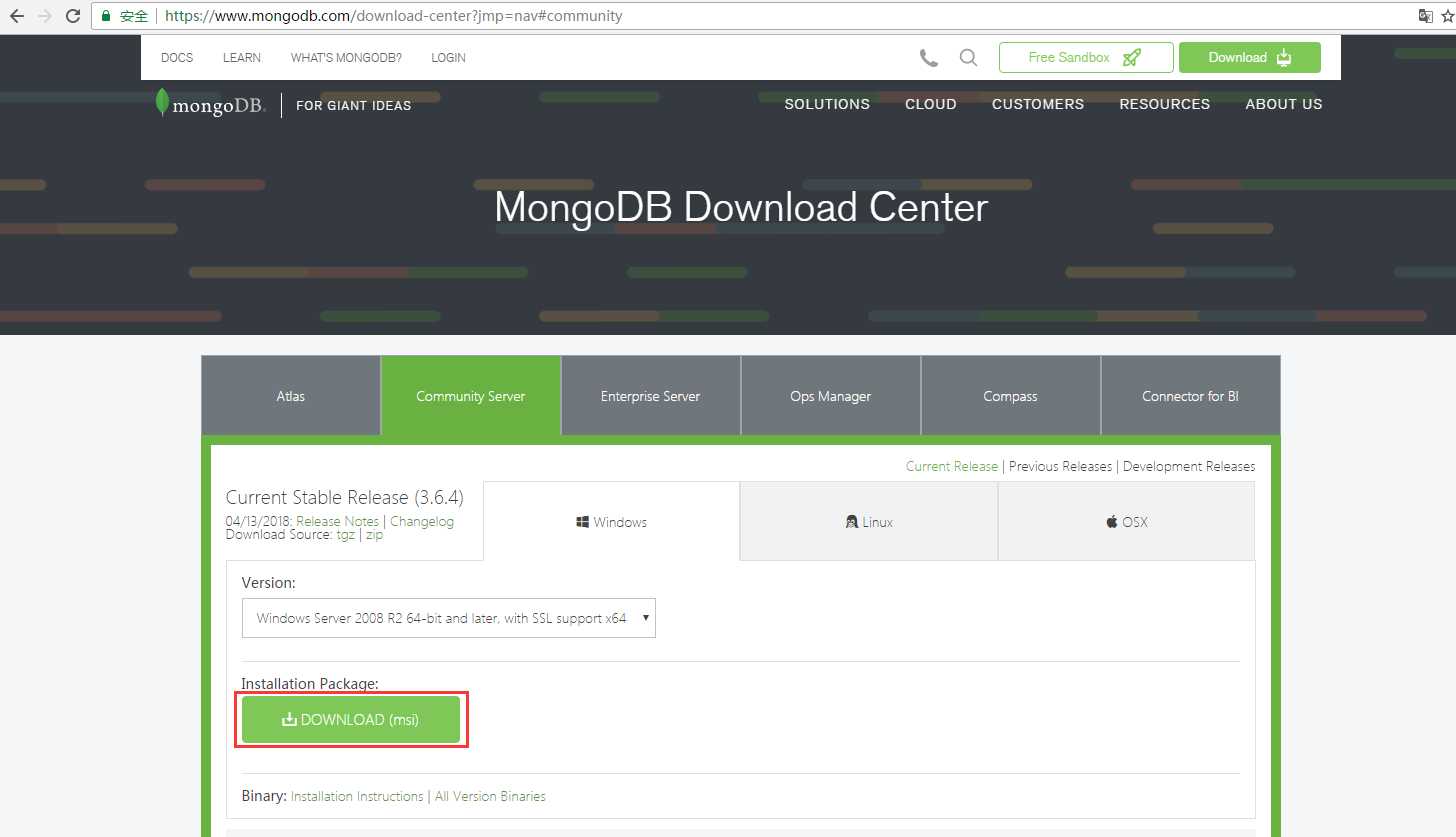The height and width of the screenshot is (837, 1456).
Task: Download source as tgz link
Action: pos(346,535)
